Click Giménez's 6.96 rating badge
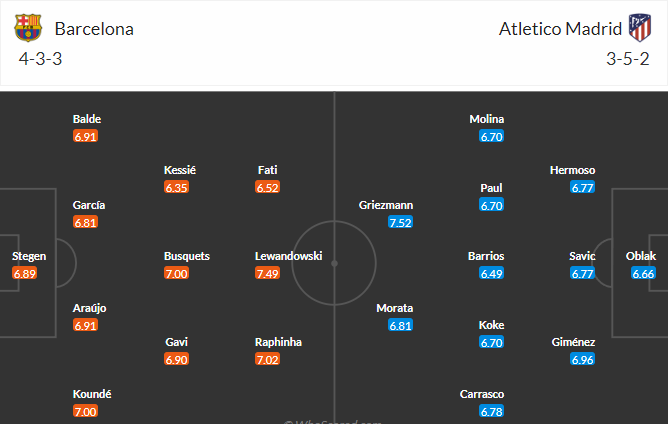 (582, 359)
